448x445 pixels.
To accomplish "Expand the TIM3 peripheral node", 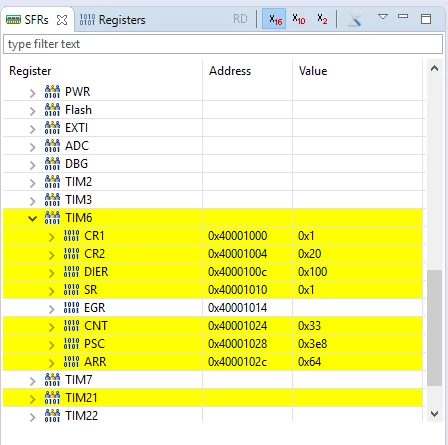I will point(32,201).
